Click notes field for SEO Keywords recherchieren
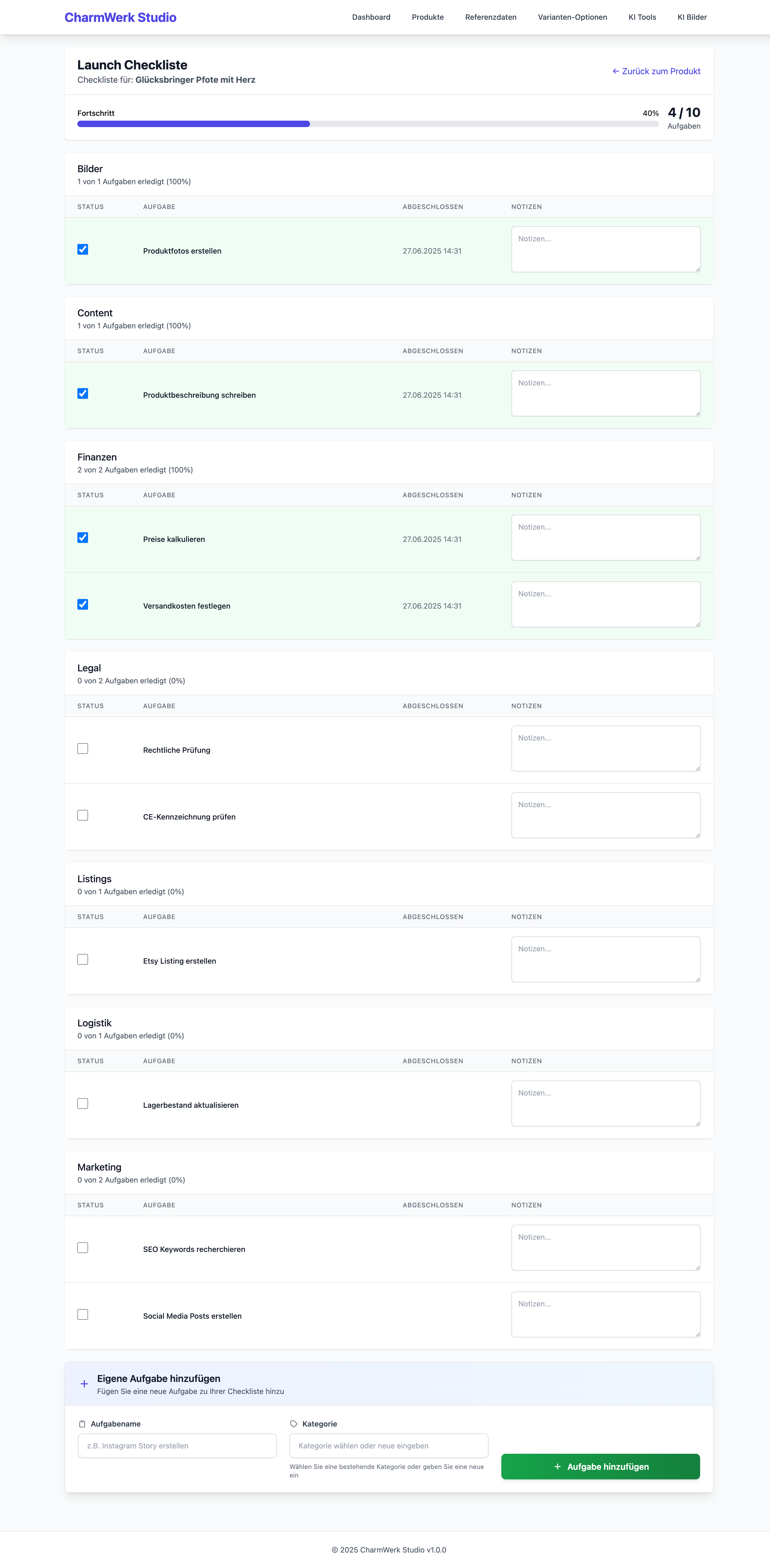 pyautogui.click(x=606, y=1248)
